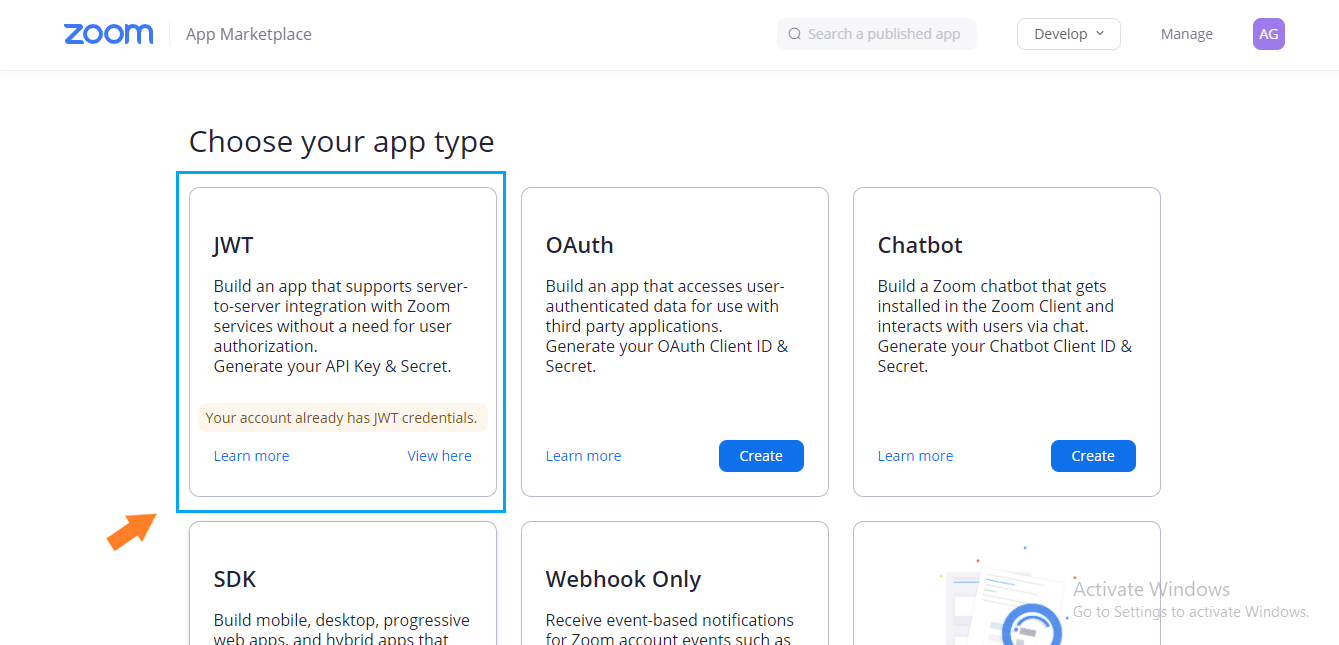Click the Zoom logo
The height and width of the screenshot is (645, 1339).
(x=108, y=34)
